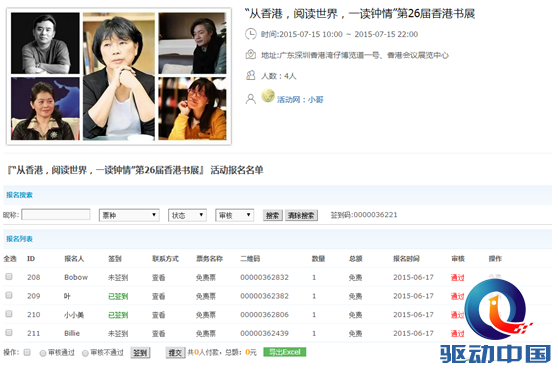Tick the select-all checkbox beside 操作
This screenshot has height=370, width=558.
coord(27,352)
